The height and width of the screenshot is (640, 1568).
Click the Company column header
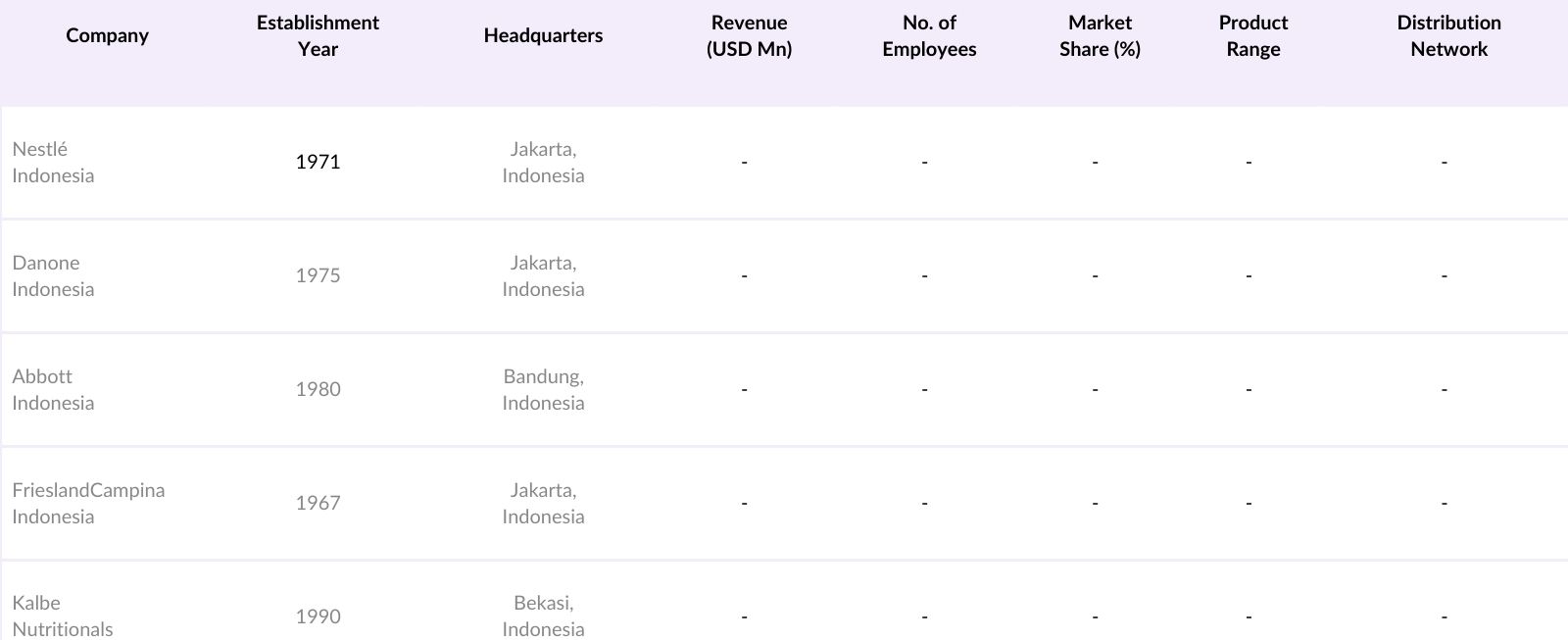point(107,35)
